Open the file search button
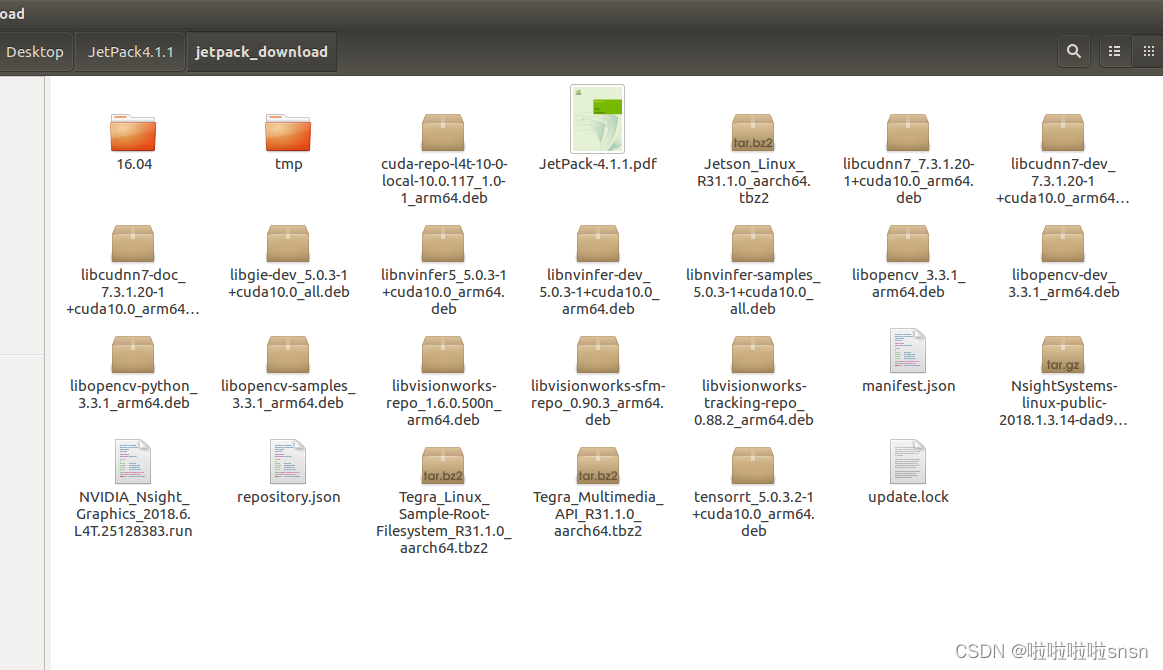 coord(1073,51)
